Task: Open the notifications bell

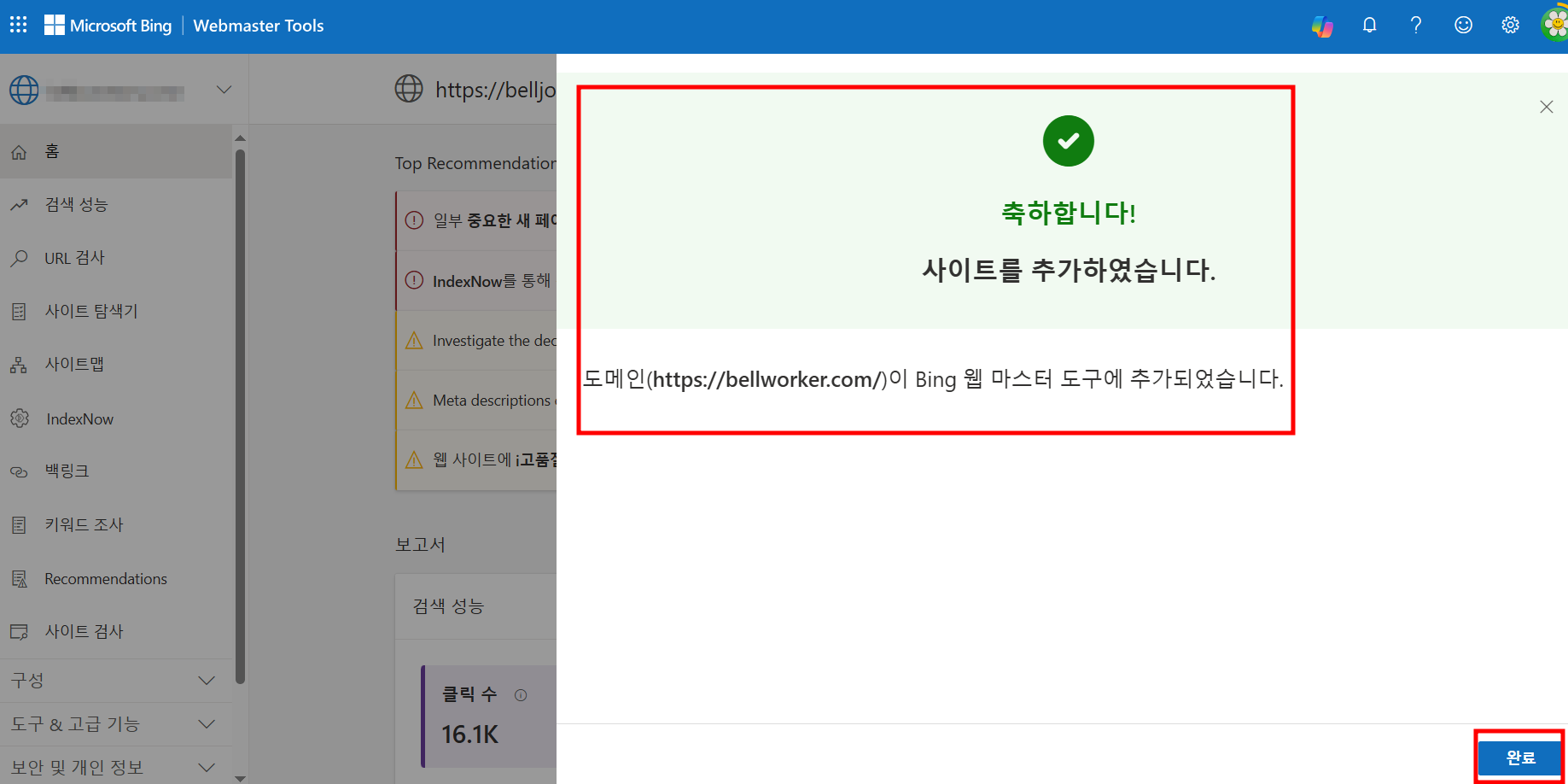Action: [1369, 25]
